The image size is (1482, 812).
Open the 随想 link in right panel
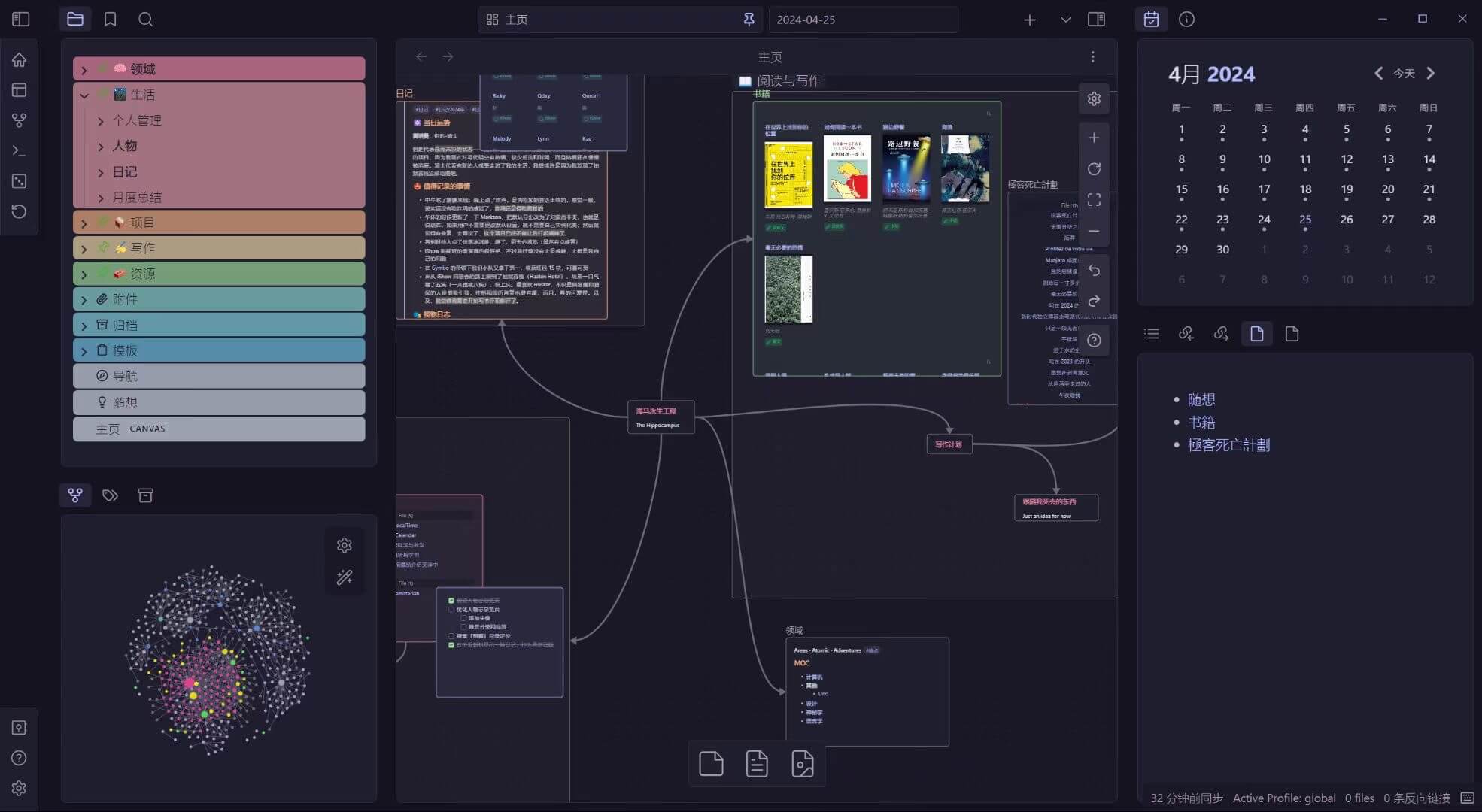pos(1201,400)
